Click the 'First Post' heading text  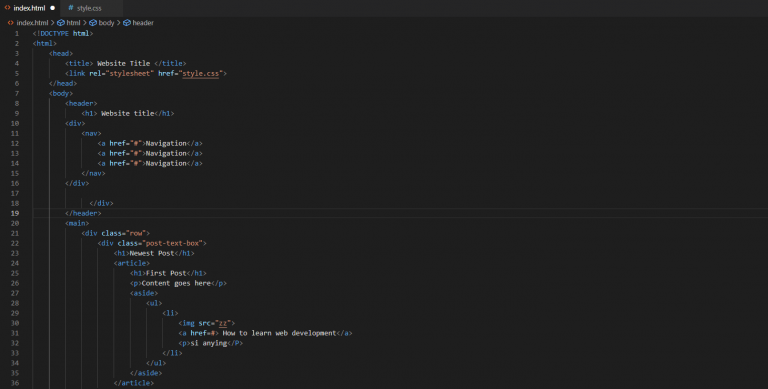point(166,273)
